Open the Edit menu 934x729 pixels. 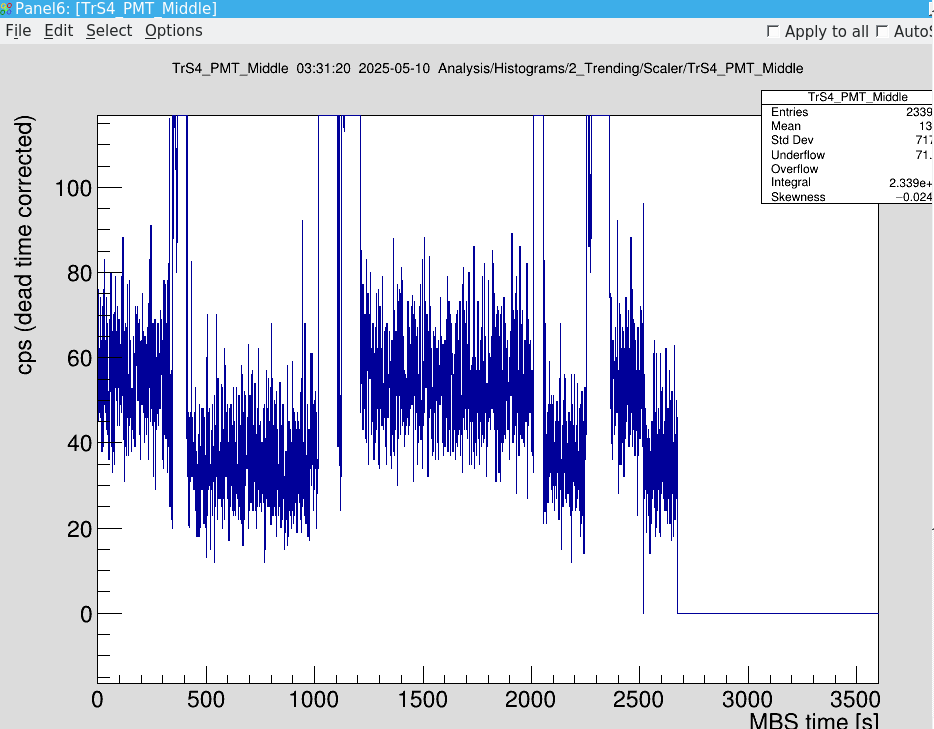[58, 31]
